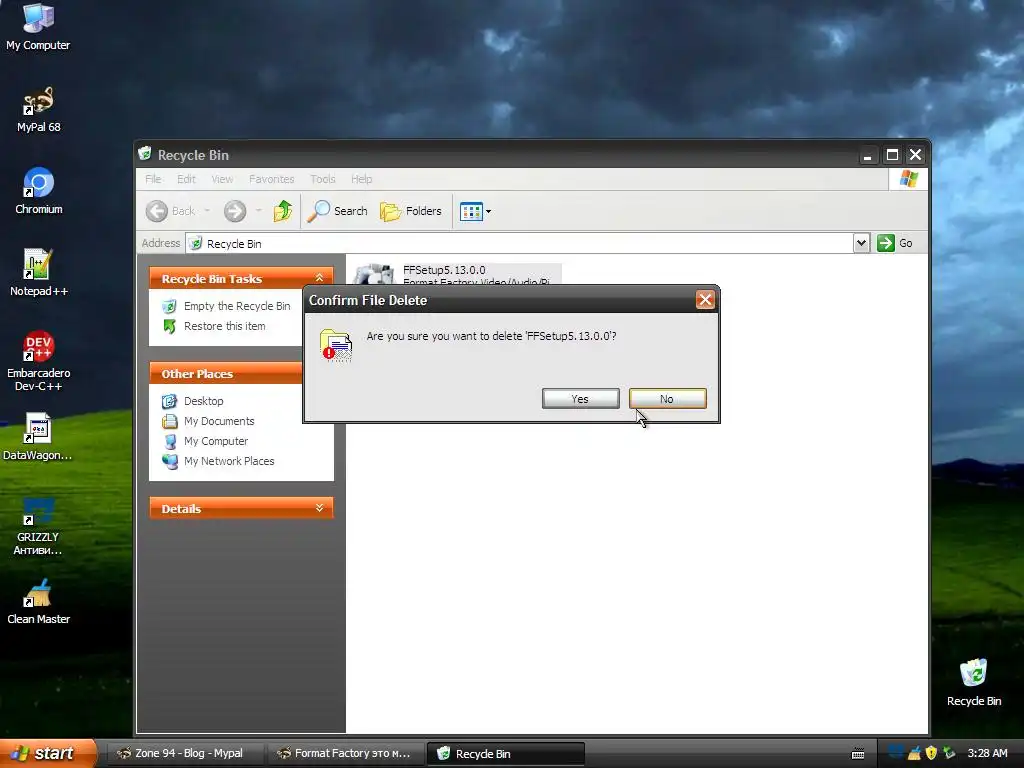Open the Favorites menu
The width and height of the screenshot is (1024, 768).
[x=272, y=179]
